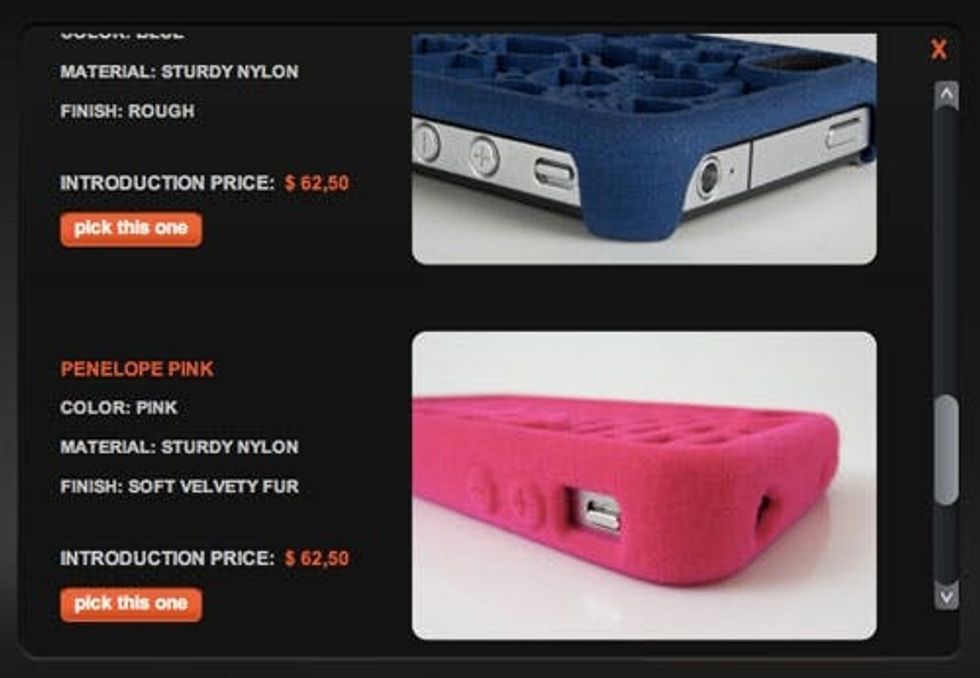Click the pink case's $ 62,50 price
980x678 pixels.
coord(317,558)
